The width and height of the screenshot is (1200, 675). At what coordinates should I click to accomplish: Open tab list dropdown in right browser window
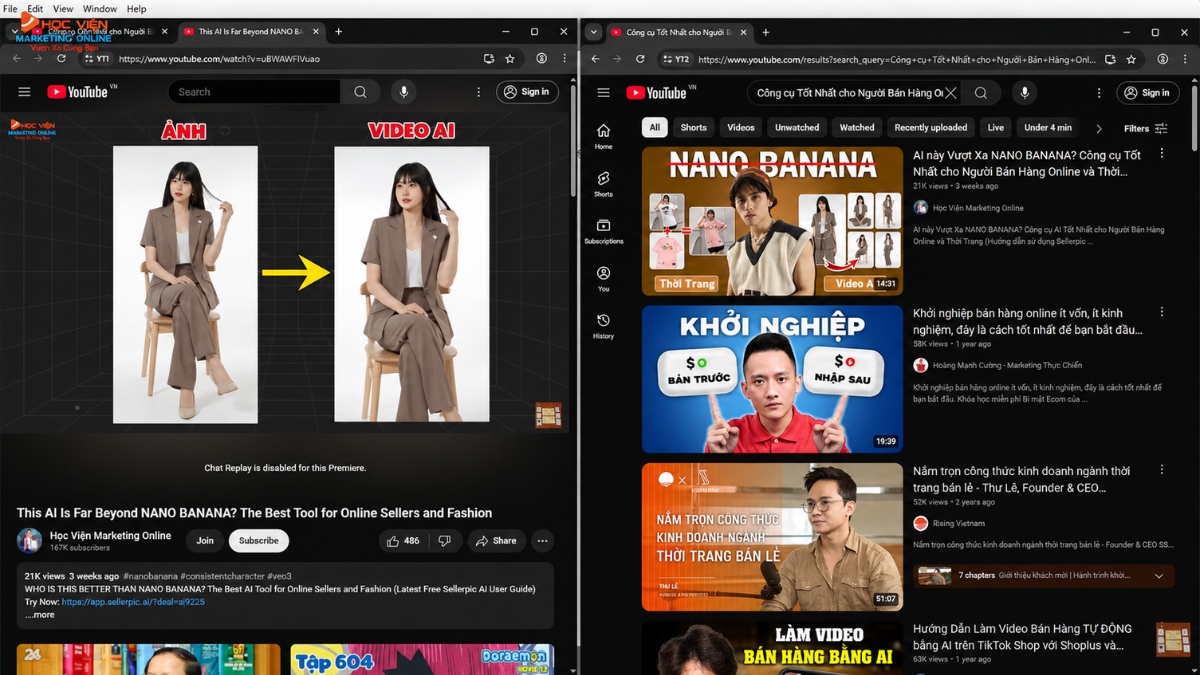594,32
